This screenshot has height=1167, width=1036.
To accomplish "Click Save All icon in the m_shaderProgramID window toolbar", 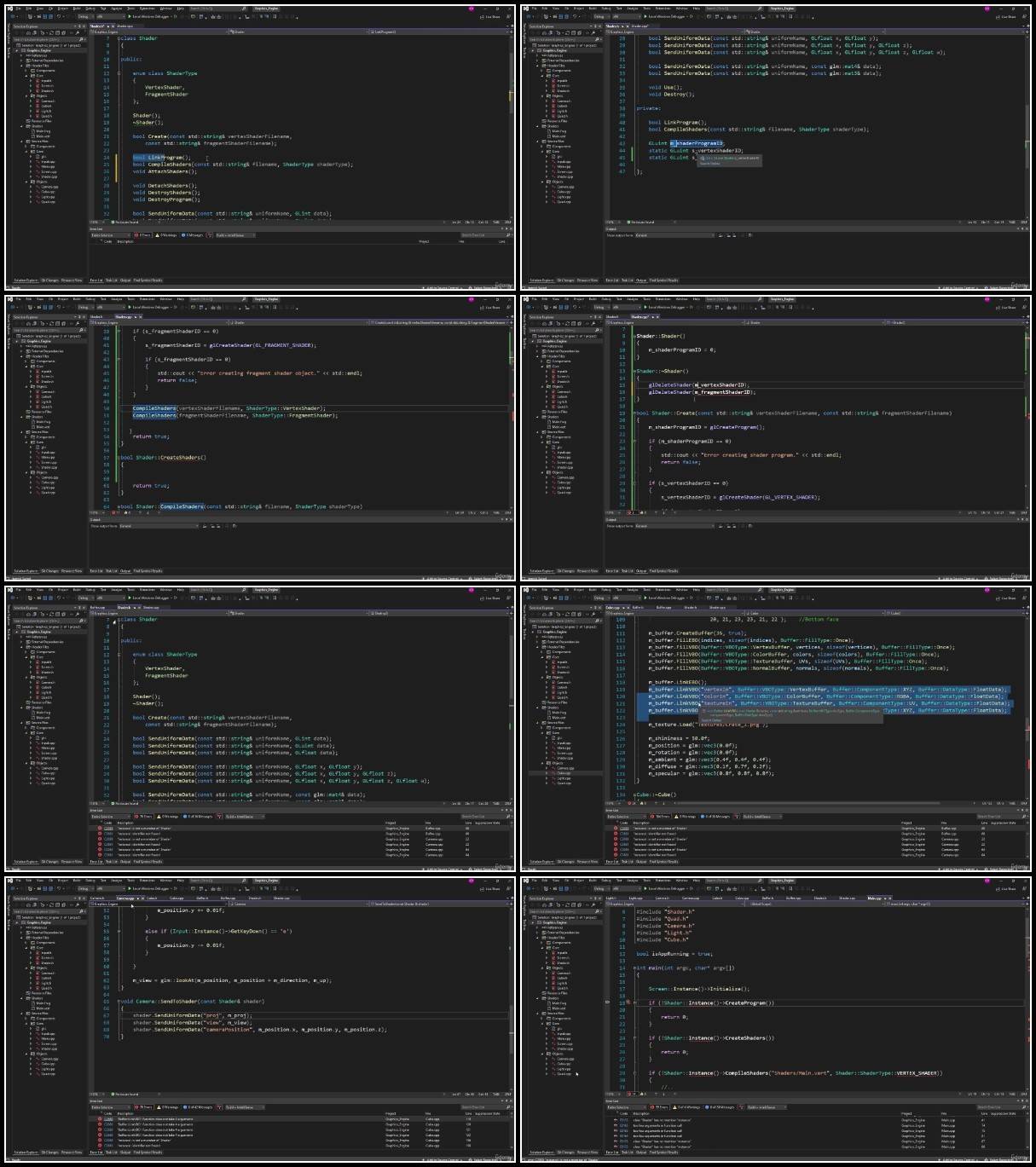I will [567, 16].
